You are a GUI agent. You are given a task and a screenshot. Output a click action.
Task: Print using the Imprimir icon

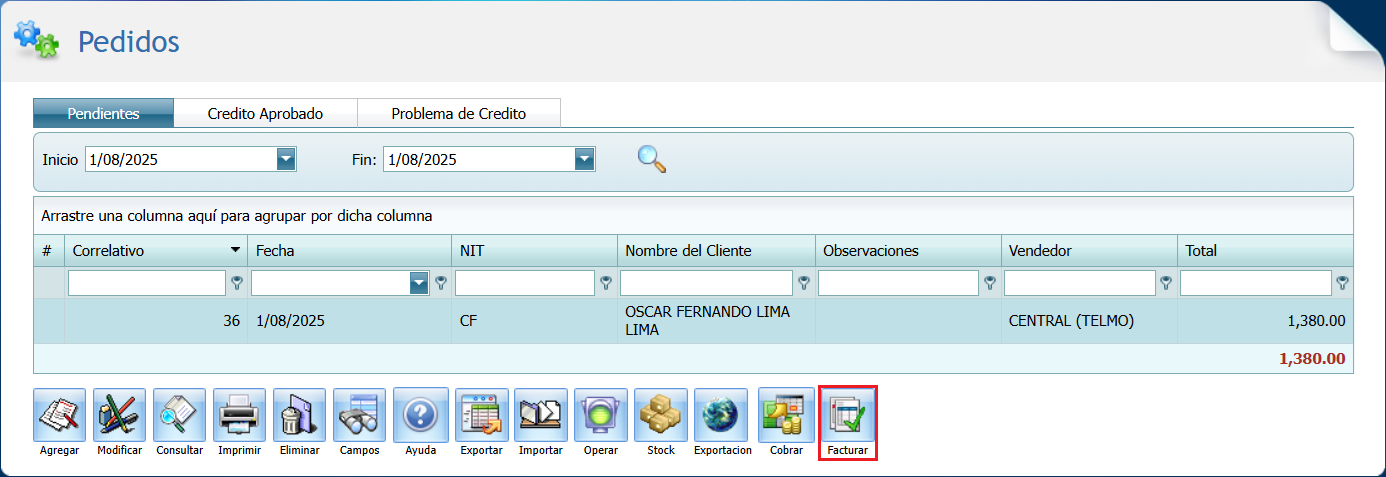(x=239, y=415)
